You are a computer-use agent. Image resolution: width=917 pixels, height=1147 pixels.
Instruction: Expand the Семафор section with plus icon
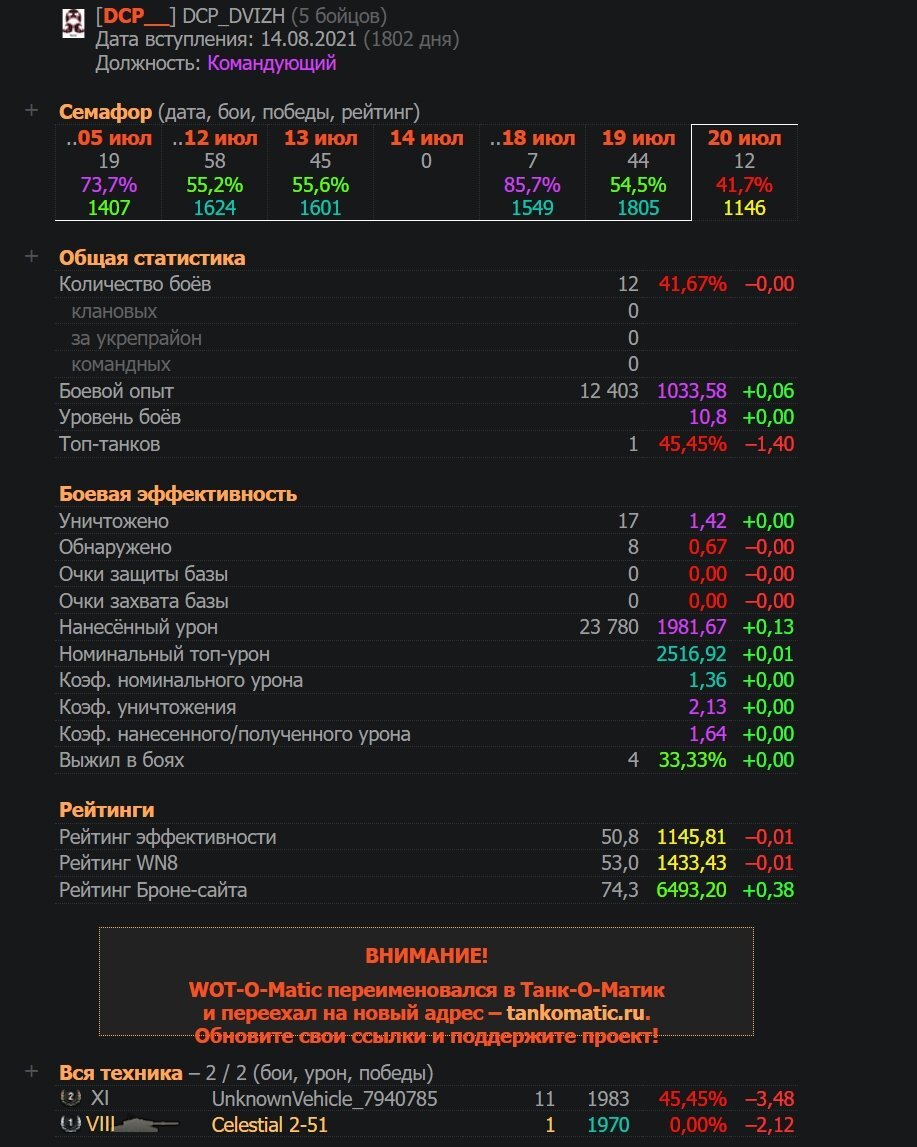pyautogui.click(x=31, y=110)
